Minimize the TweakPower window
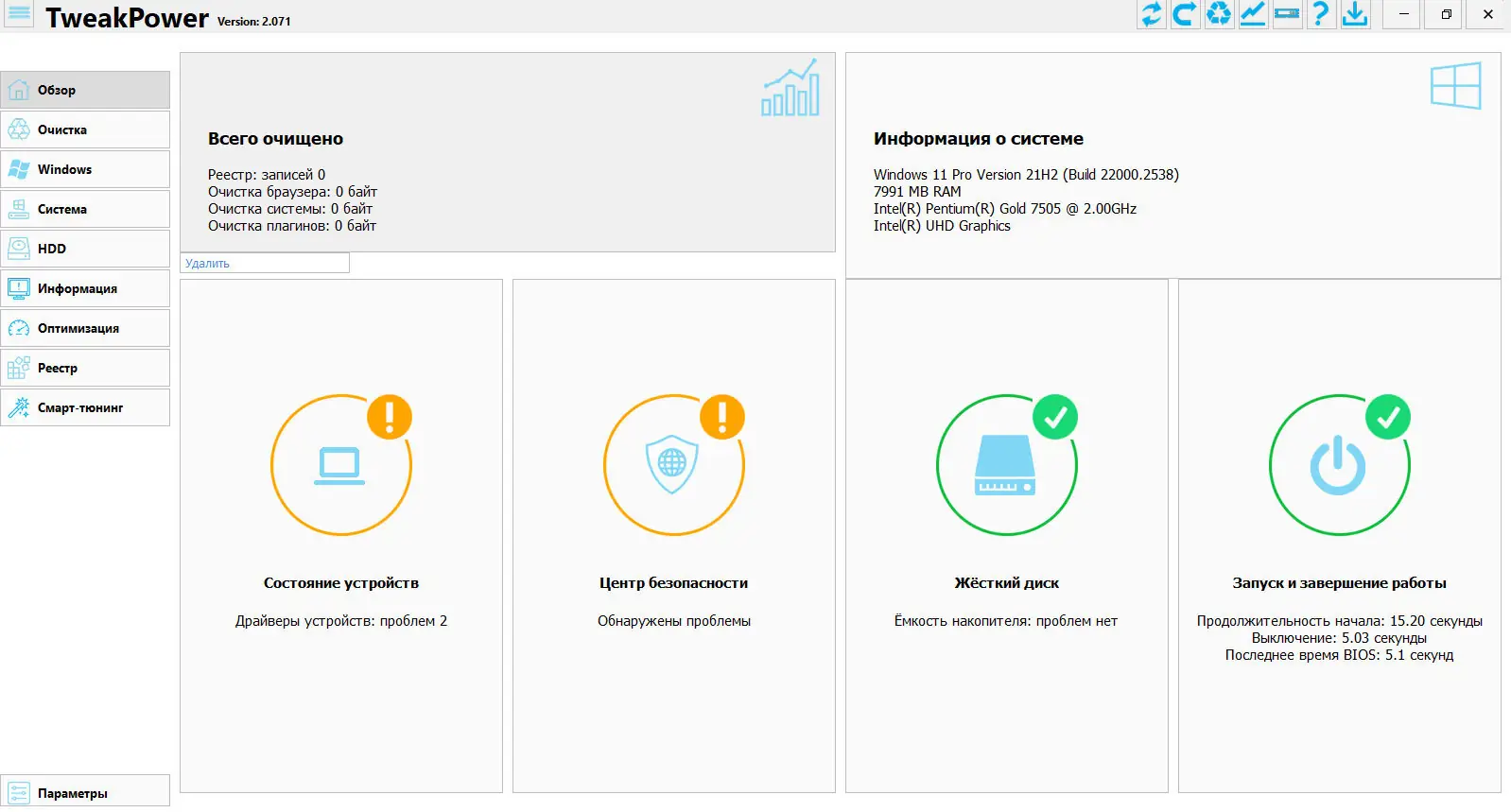Screen dimensions: 1511x812 point(1404,14)
